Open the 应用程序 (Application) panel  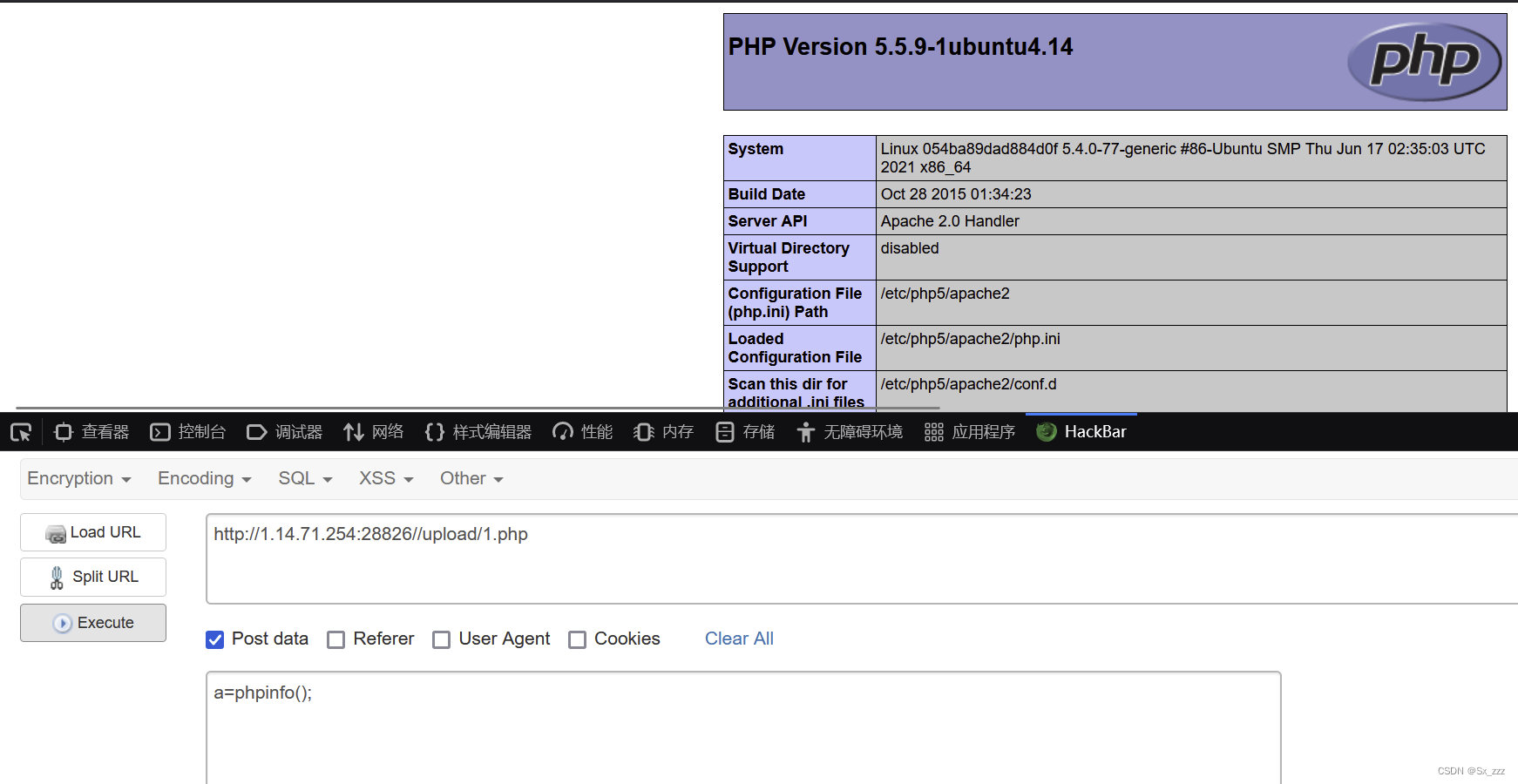(x=969, y=431)
